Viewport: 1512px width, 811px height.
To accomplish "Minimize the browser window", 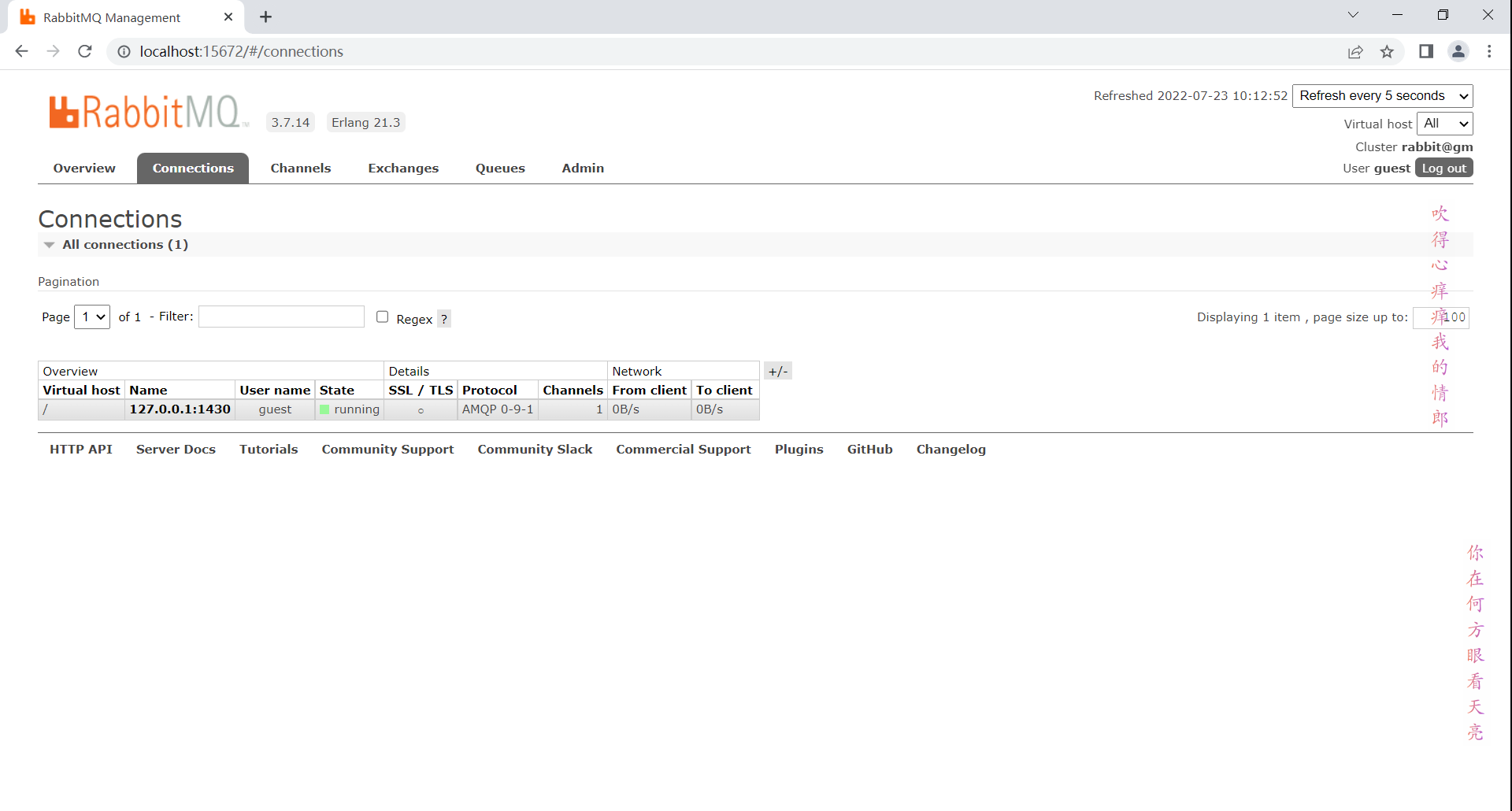I will (1398, 15).
